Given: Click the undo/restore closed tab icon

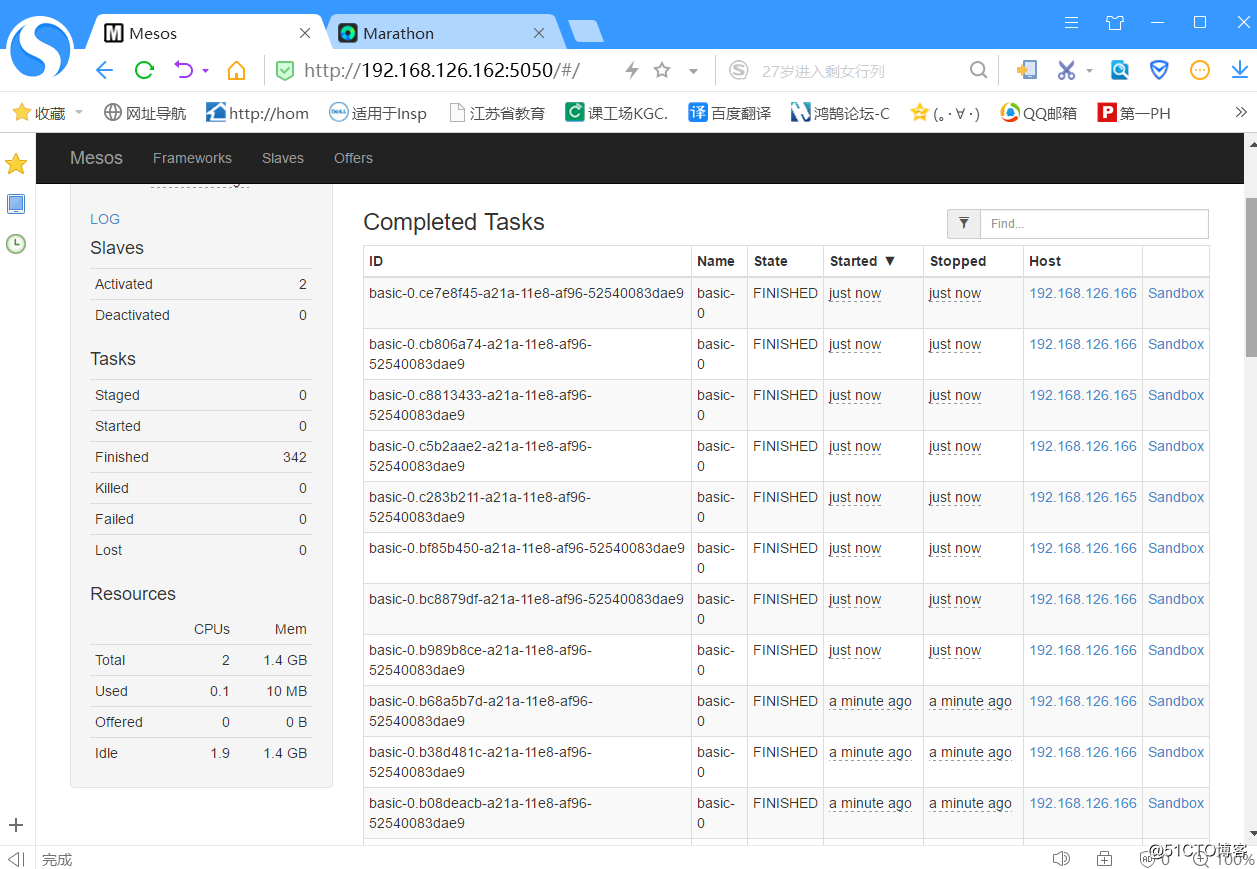Looking at the screenshot, I should tap(183, 70).
